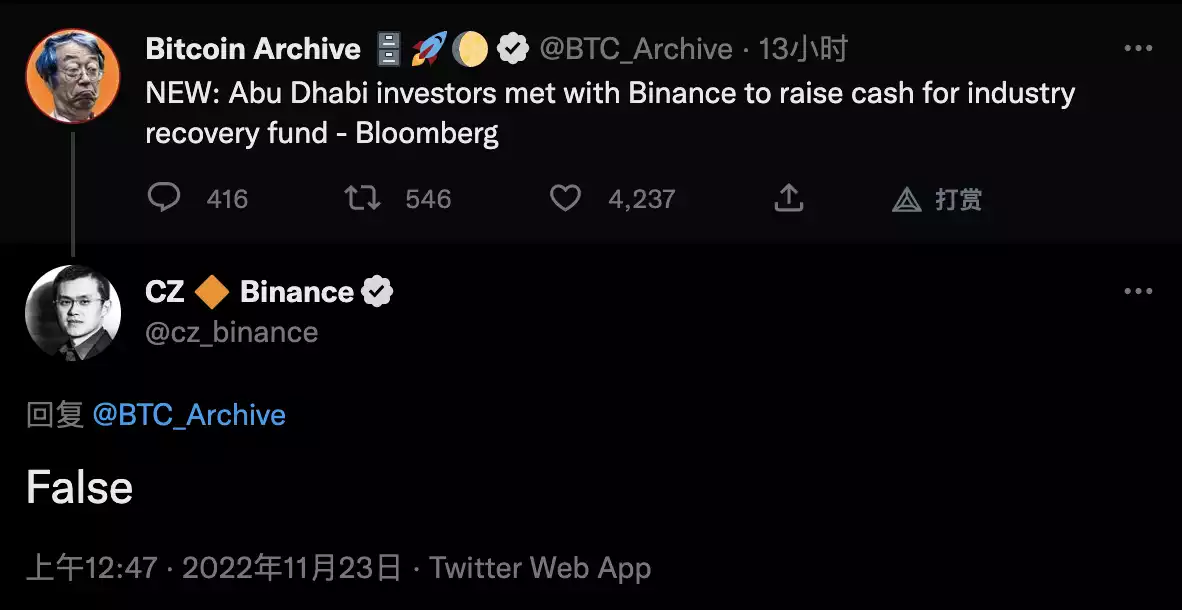Click Bitcoin Archive's verified badge
Viewport: 1182px width, 610px height.
[513, 48]
